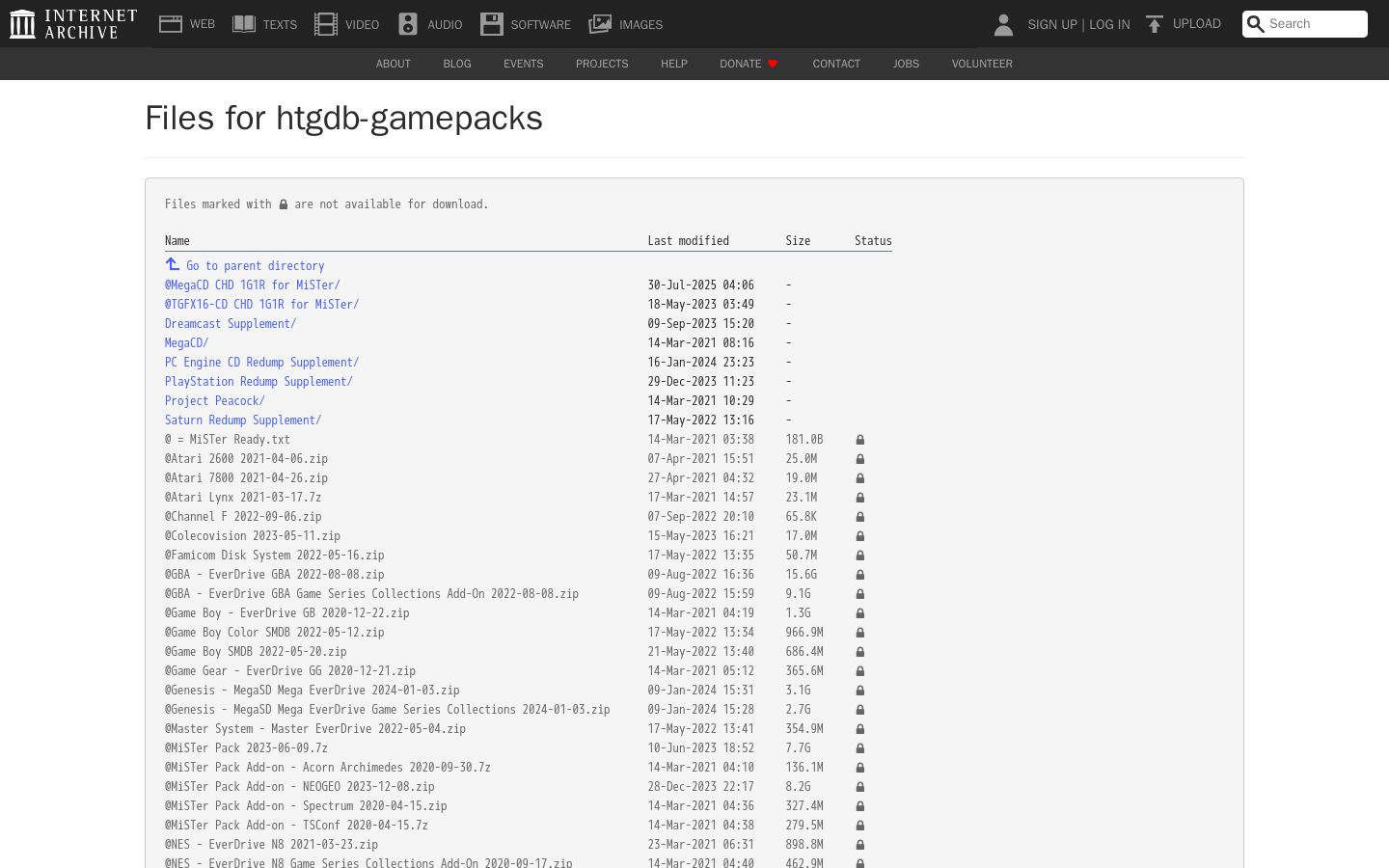
Task: Click the size value 15.6G
Action: pyautogui.click(x=802, y=575)
